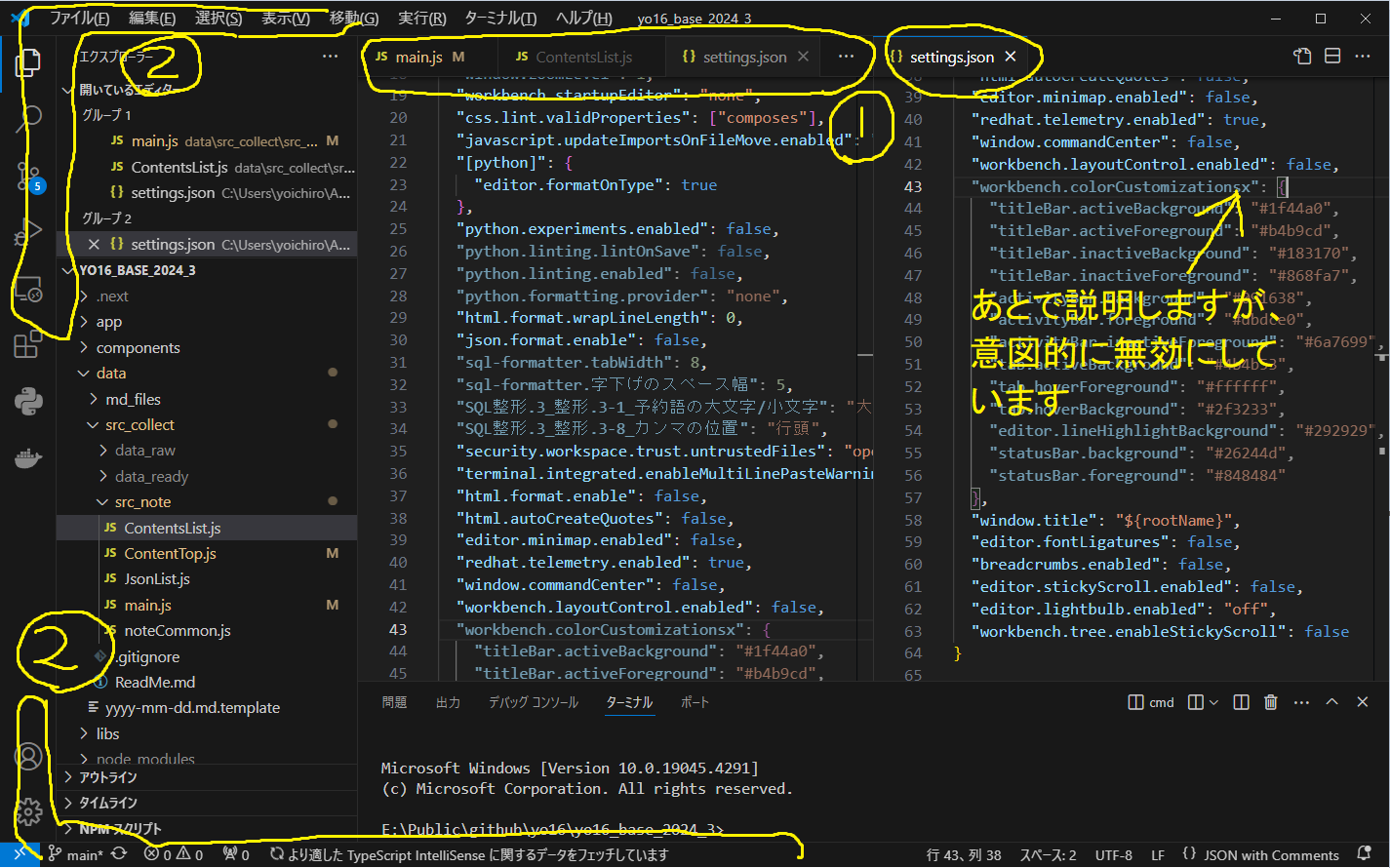The image size is (1390, 868).
Task: Click the main* git branch indicator
Action: (x=76, y=855)
